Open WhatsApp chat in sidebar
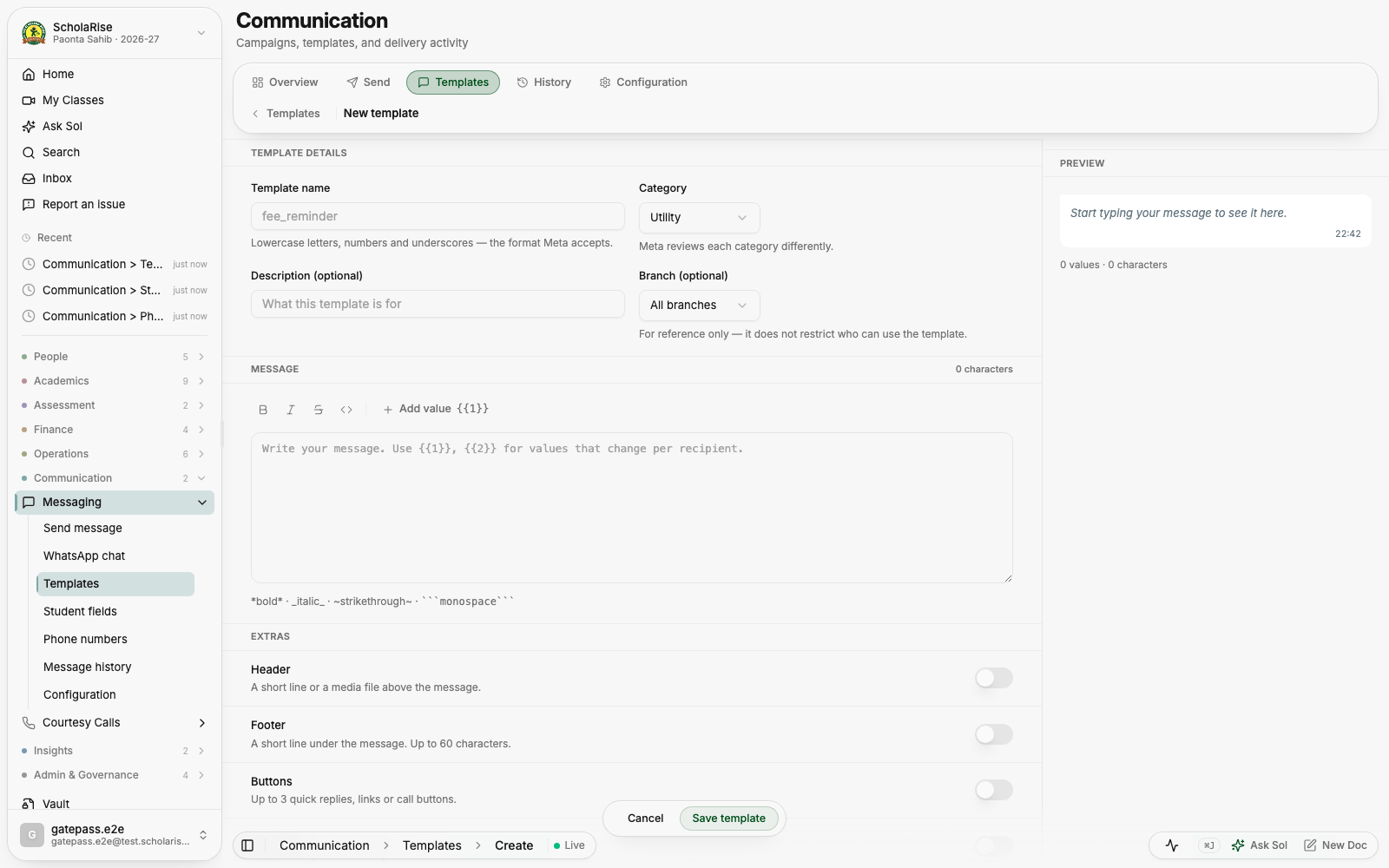Image resolution: width=1389 pixels, height=868 pixels. [115, 556]
